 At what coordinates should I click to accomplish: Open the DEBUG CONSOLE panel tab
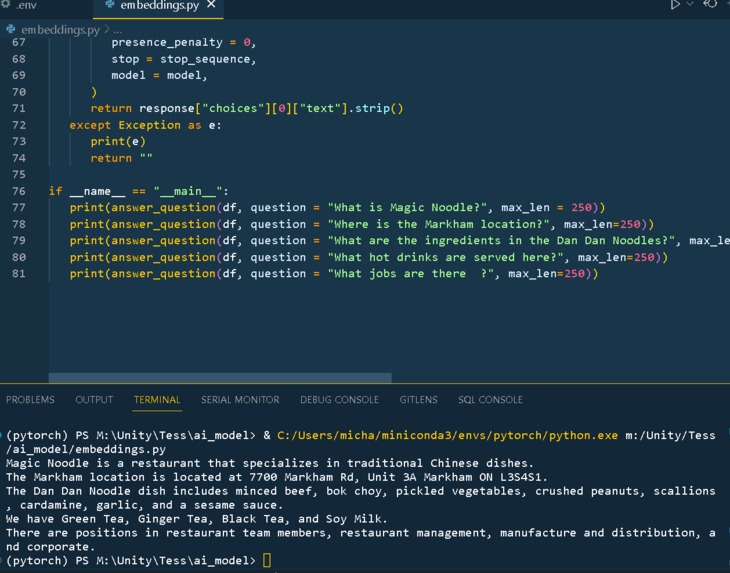(339, 400)
